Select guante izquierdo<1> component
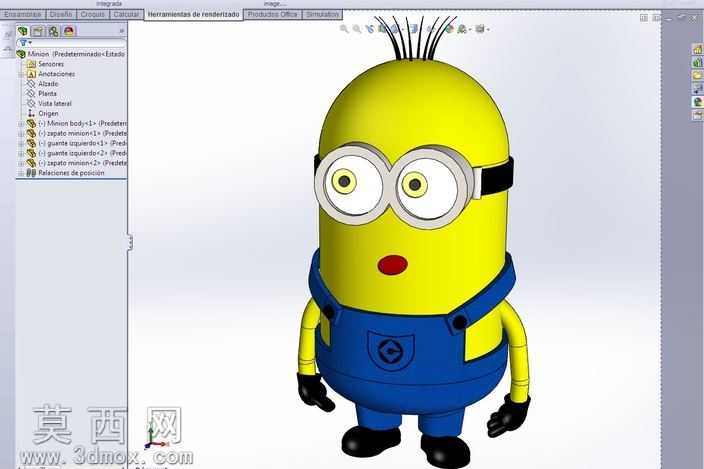The height and width of the screenshot is (469, 704). point(83,143)
